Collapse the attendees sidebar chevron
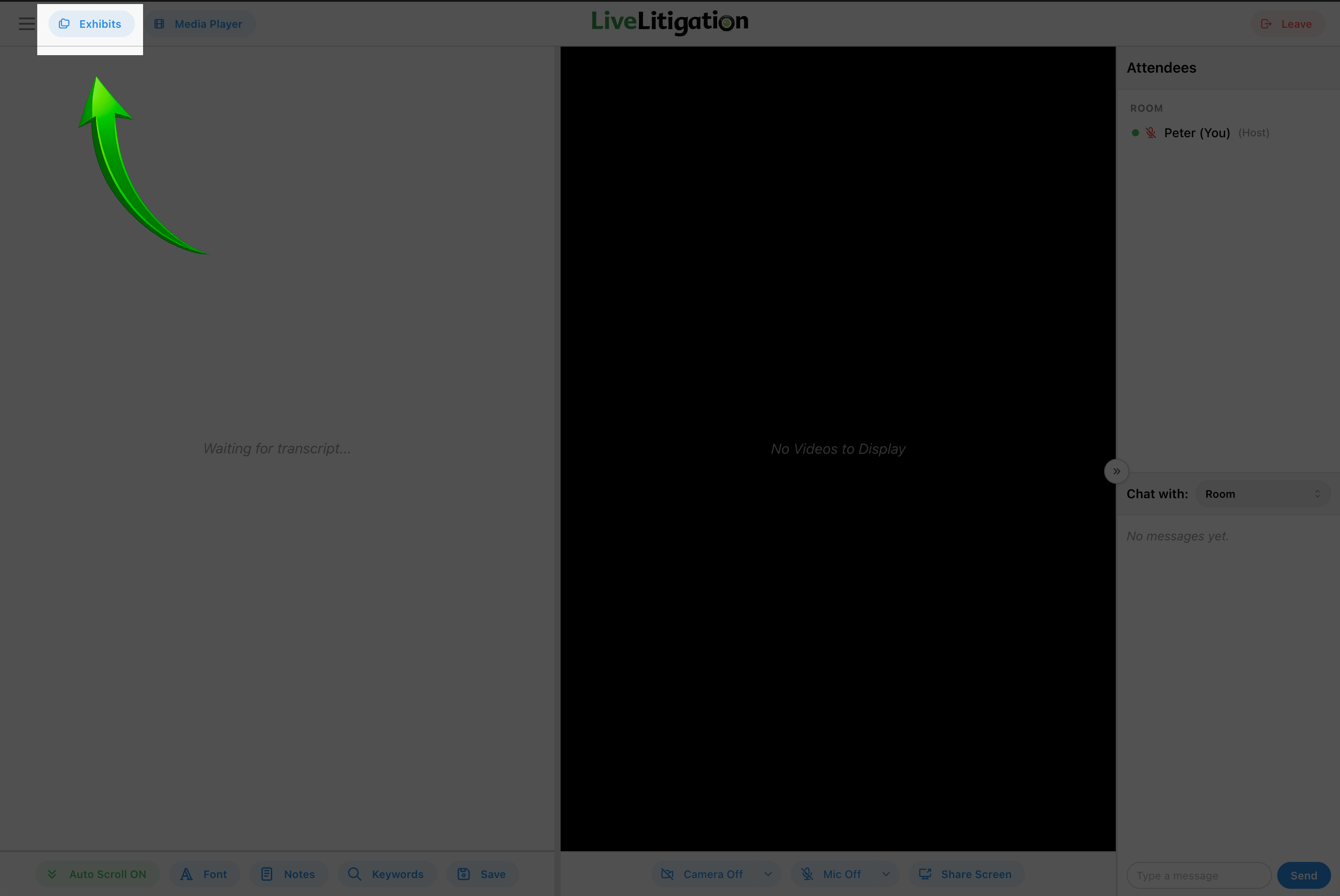This screenshot has height=896, width=1340. [x=1116, y=471]
